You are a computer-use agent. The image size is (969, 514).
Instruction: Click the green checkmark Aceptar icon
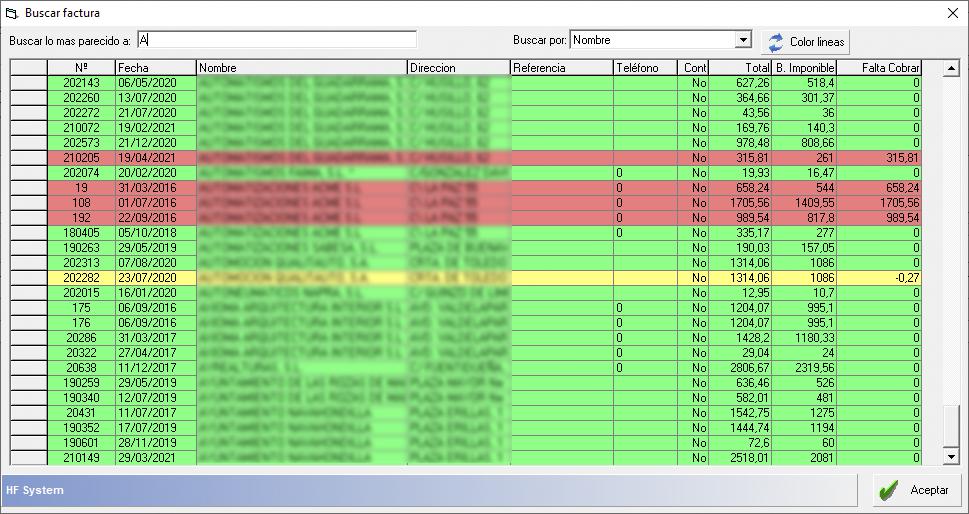[x=886, y=490]
